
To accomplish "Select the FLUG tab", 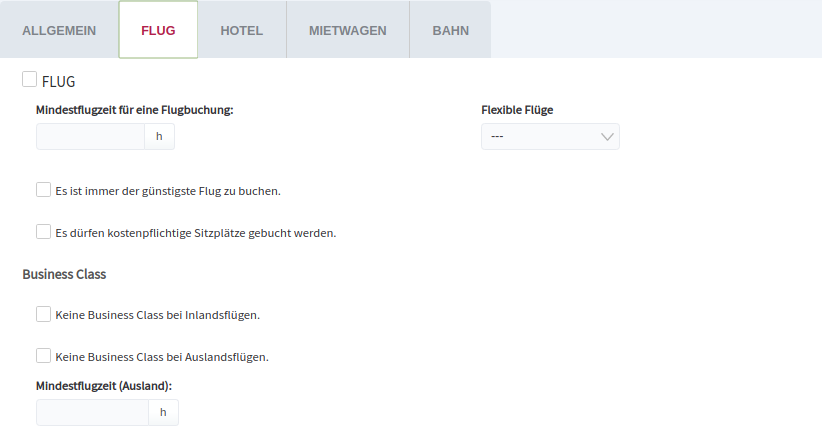I will 158,30.
